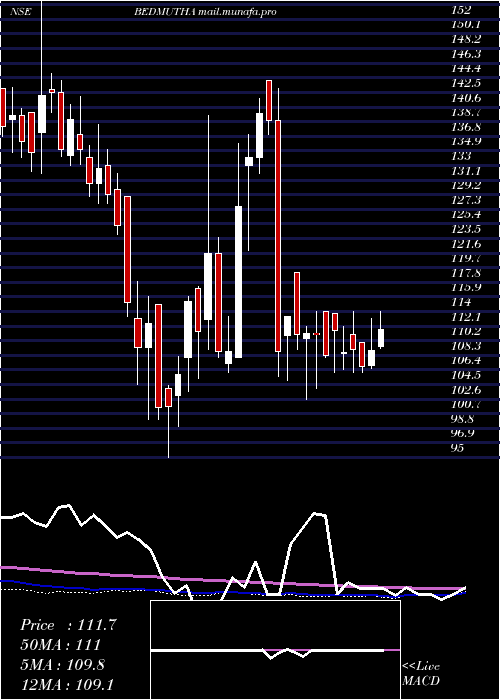Pick the 123.5 price label

point(466,229)
